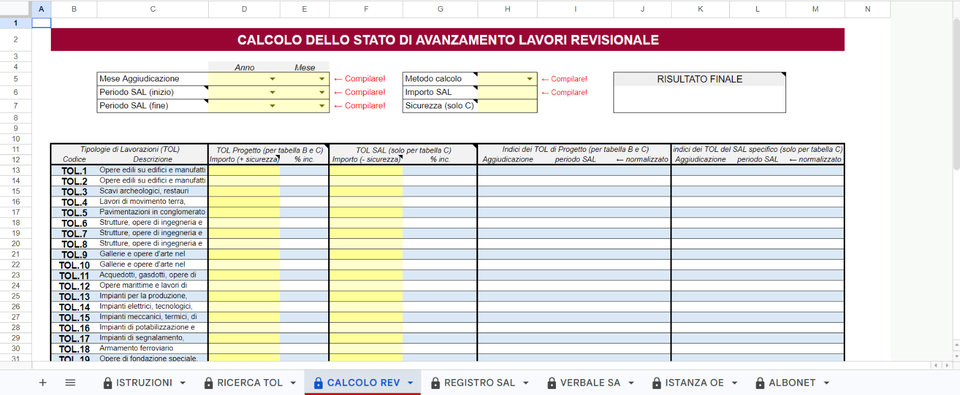Image resolution: width=960 pixels, height=395 pixels.
Task: Select the Metodo calcolo label cell
Action: pos(440,79)
